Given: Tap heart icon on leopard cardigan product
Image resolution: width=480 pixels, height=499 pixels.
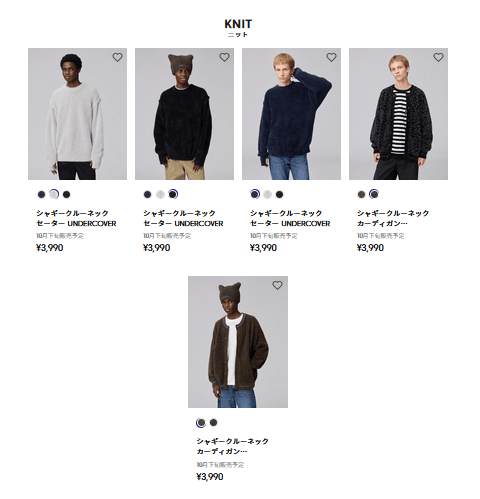Looking at the screenshot, I should point(438,57).
